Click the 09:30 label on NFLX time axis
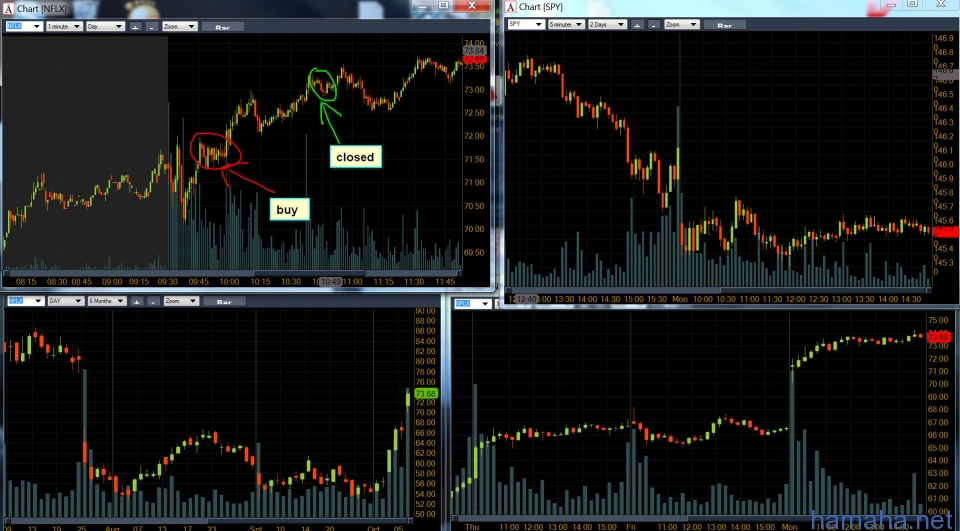960x531 pixels. click(x=168, y=282)
